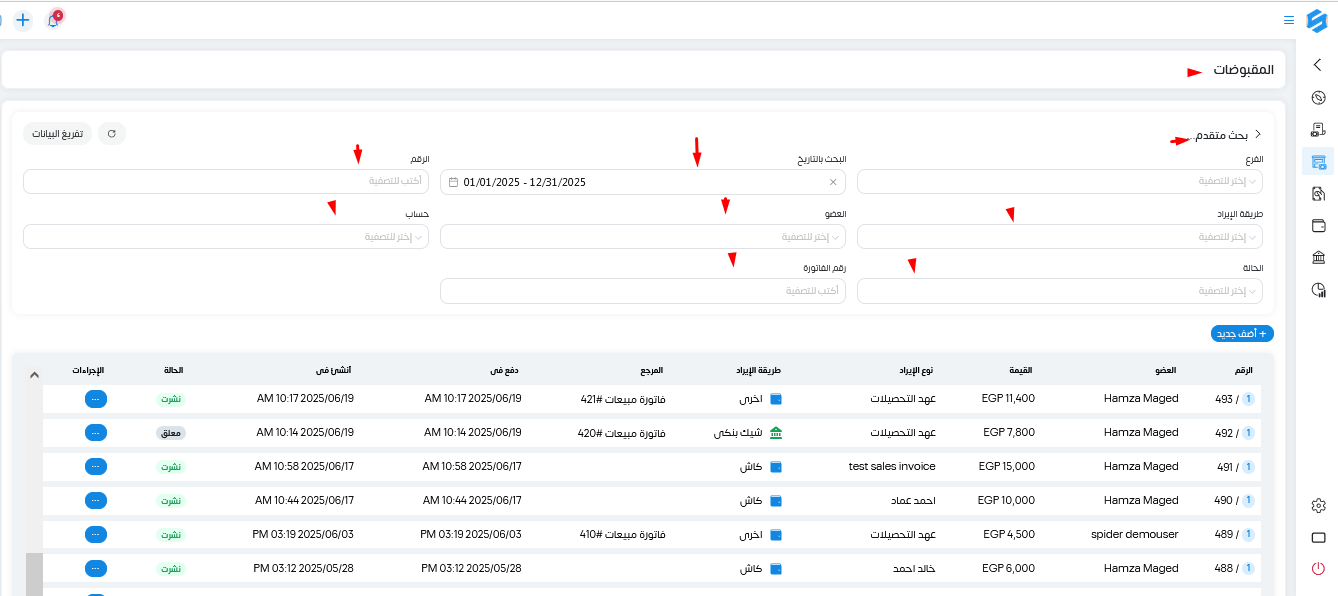
Task: Click the EGP 15,000 amount cell
Action: (x=1007, y=467)
